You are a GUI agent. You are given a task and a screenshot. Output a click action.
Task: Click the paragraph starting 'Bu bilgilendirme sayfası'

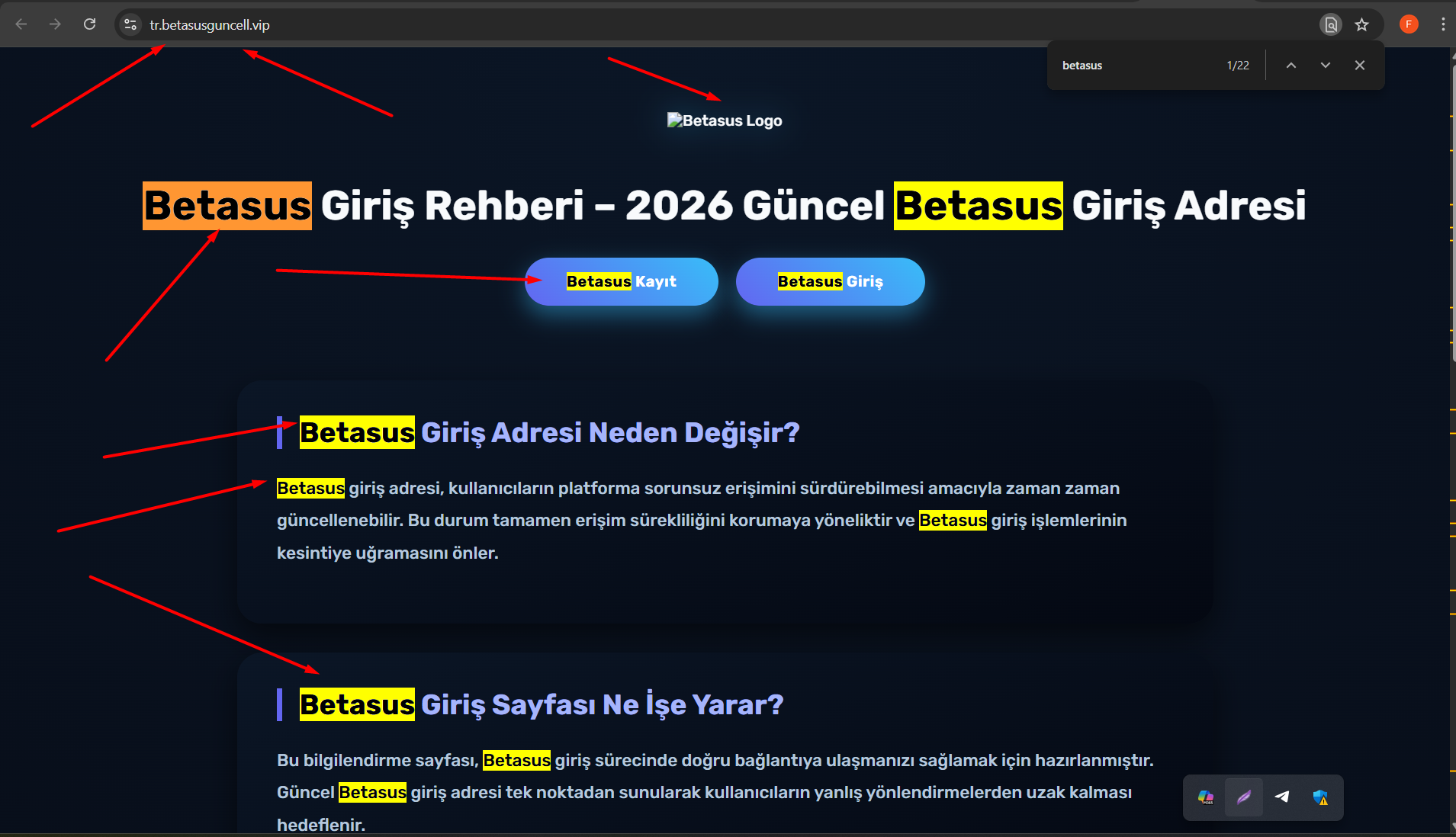pyautogui.click(x=715, y=792)
